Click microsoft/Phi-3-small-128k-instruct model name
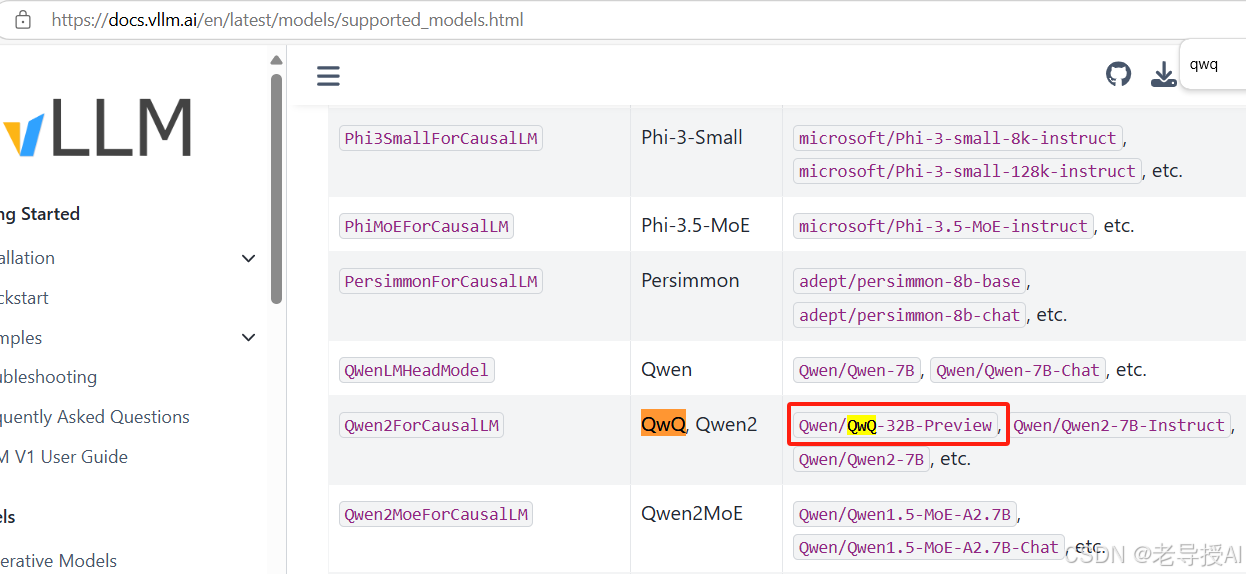1246x574 pixels. [968, 171]
